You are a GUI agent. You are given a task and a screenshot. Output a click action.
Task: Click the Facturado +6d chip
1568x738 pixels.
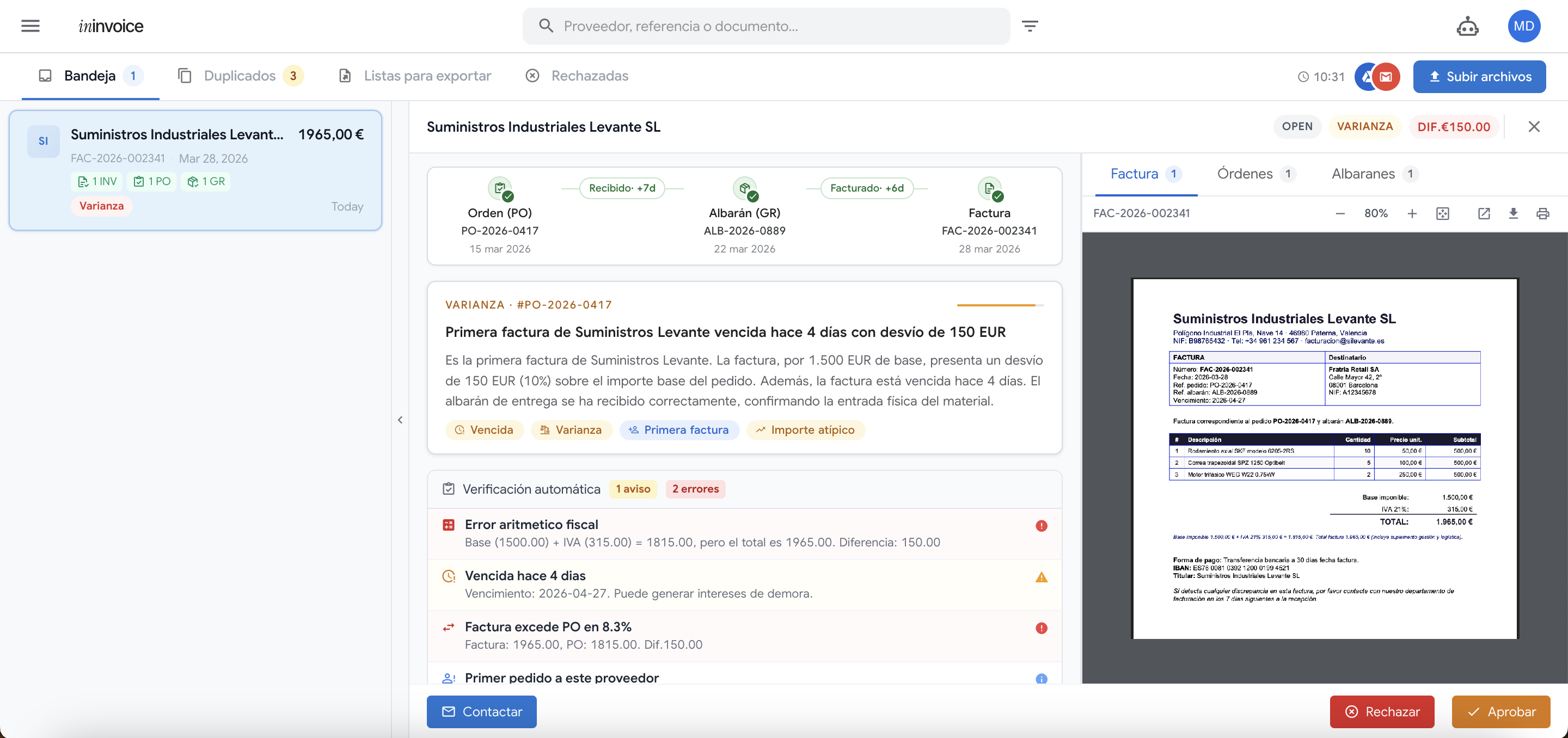coord(867,189)
